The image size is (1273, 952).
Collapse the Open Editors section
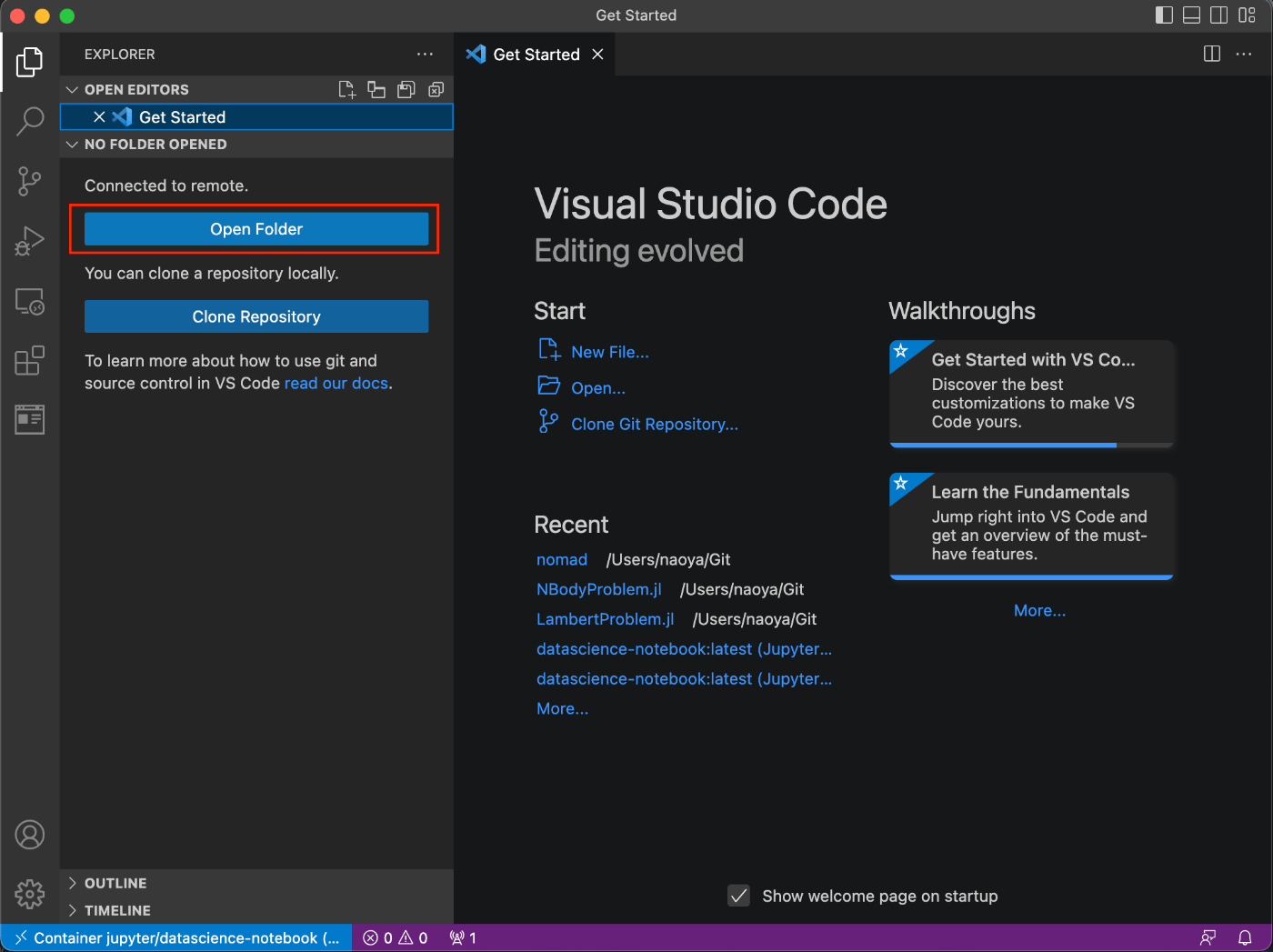(73, 89)
